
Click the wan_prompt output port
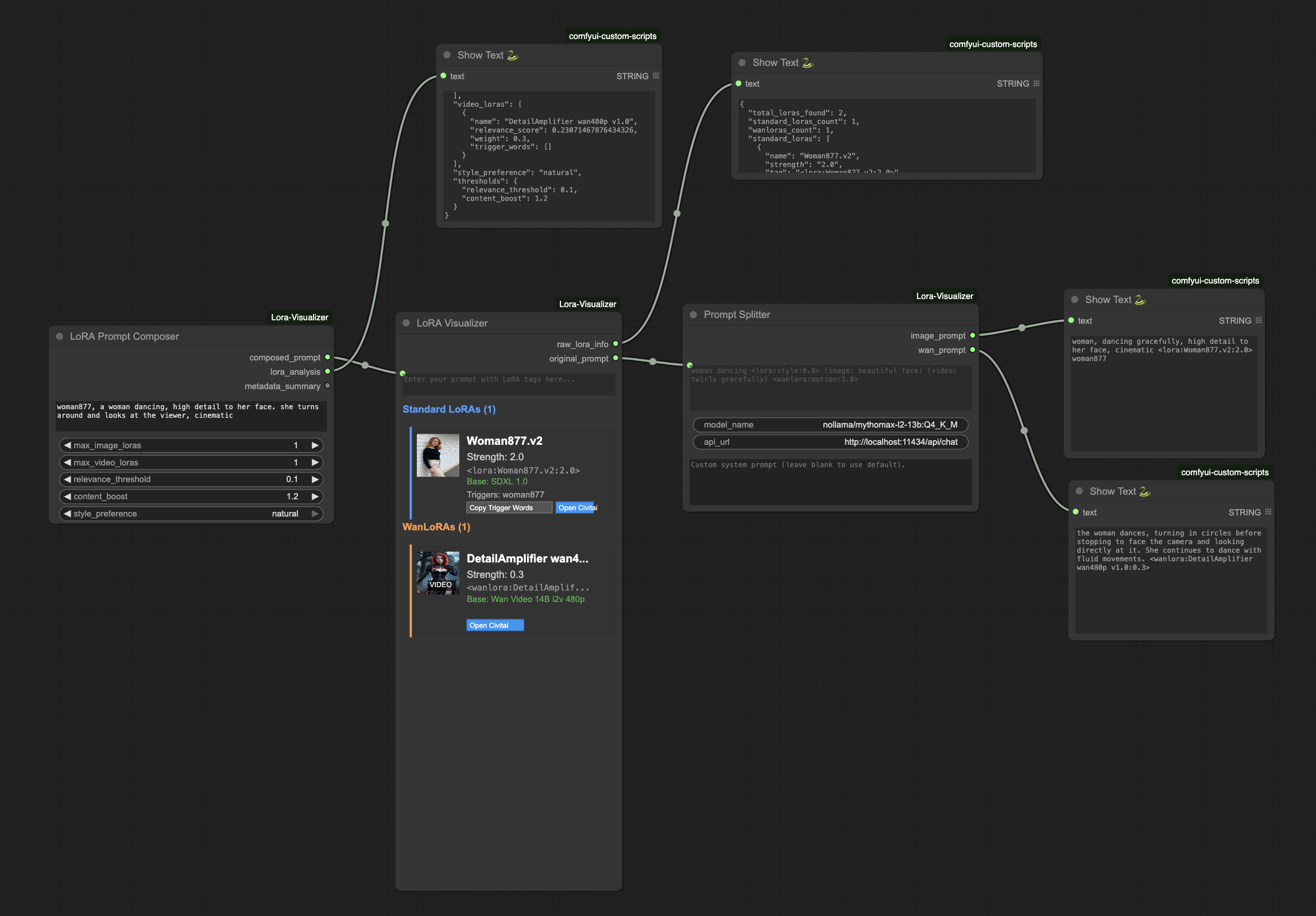point(973,350)
